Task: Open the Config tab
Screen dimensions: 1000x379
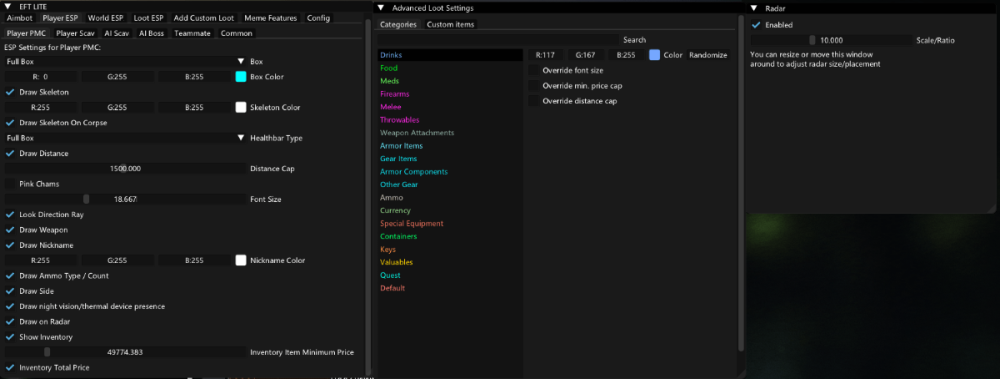Action: (x=318, y=18)
